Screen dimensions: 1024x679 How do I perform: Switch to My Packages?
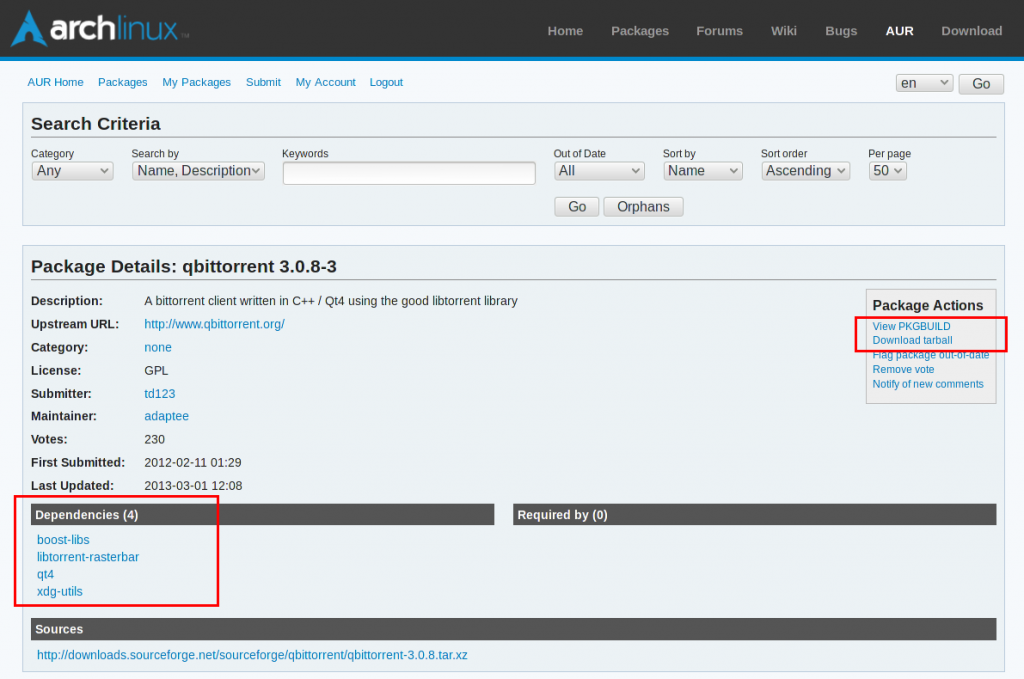point(196,82)
